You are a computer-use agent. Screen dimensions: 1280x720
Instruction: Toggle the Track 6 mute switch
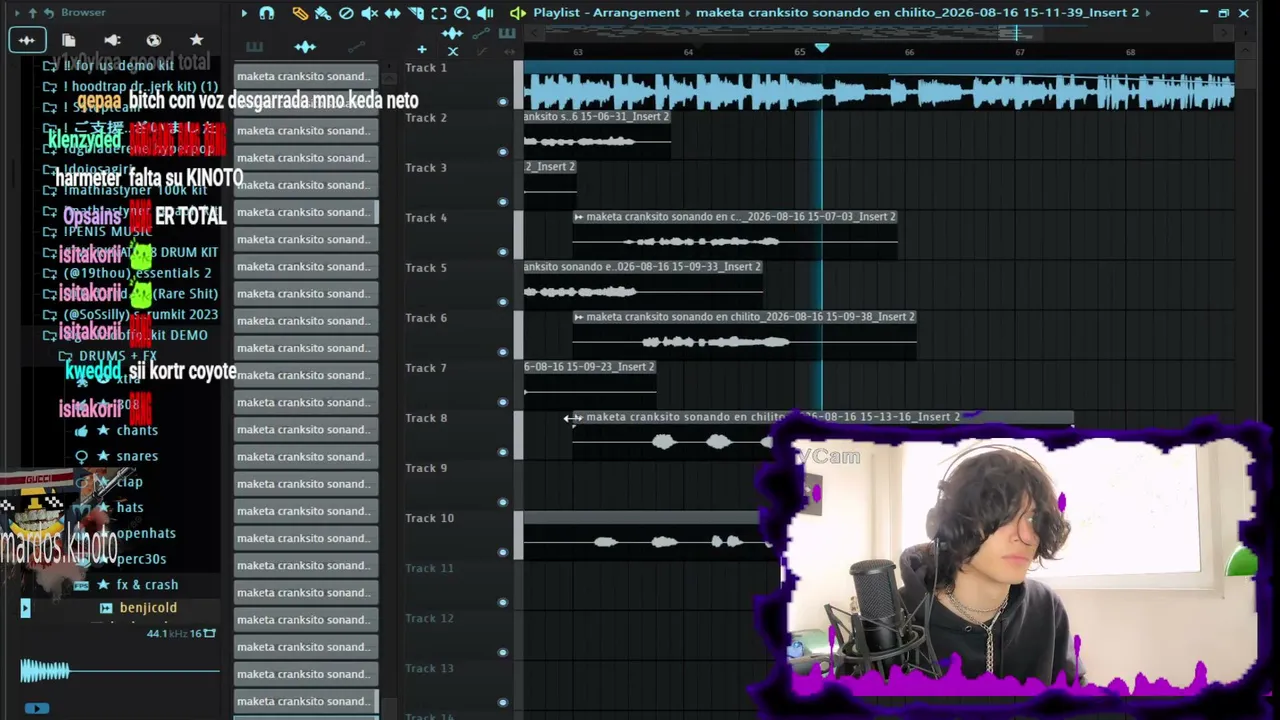pyautogui.click(x=503, y=352)
